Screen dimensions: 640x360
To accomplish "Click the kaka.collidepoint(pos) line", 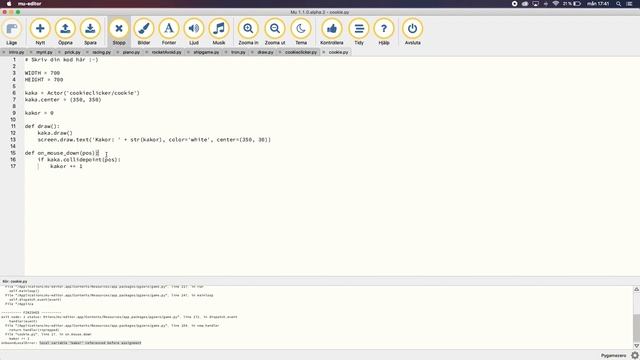I will click(79, 160).
